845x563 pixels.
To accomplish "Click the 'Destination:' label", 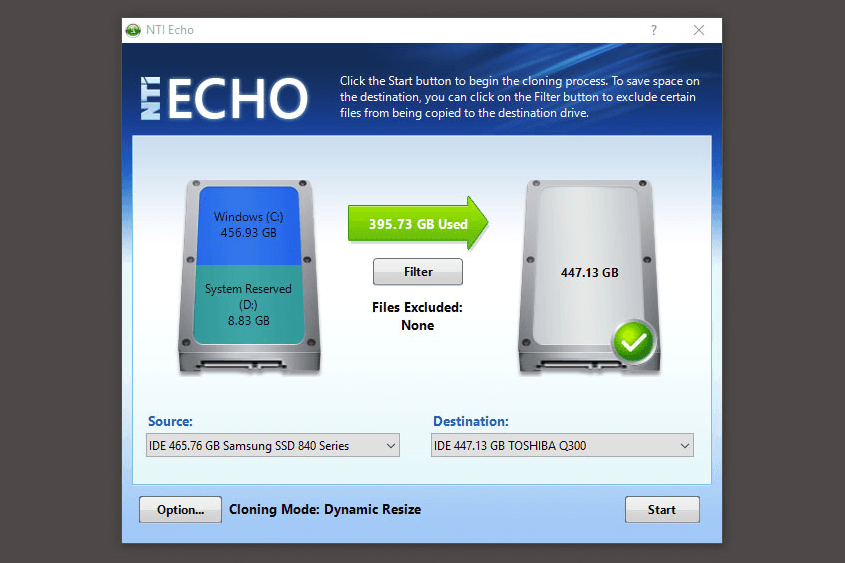I will pos(471,421).
